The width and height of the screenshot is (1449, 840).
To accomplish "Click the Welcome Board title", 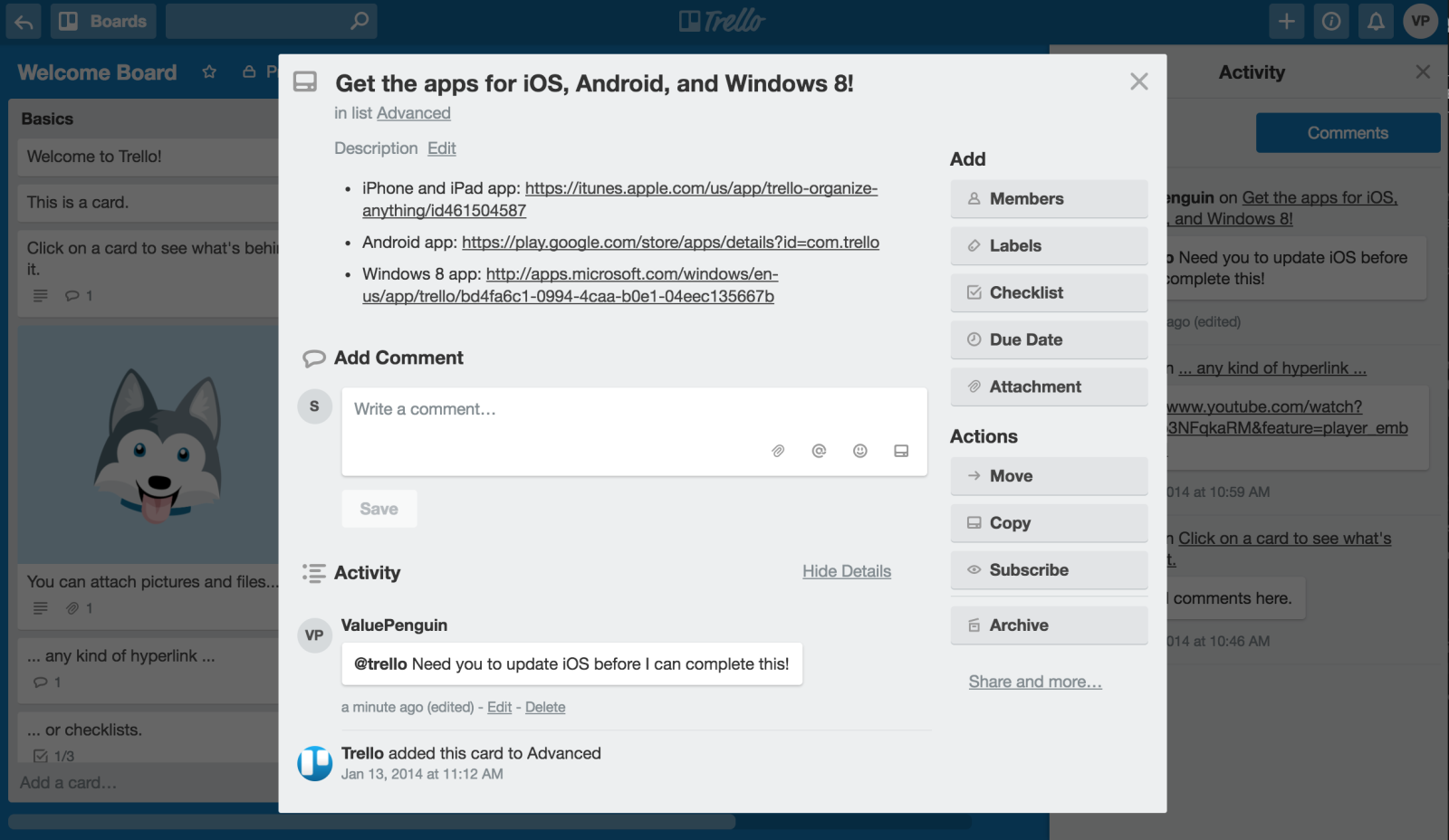I will click(97, 72).
